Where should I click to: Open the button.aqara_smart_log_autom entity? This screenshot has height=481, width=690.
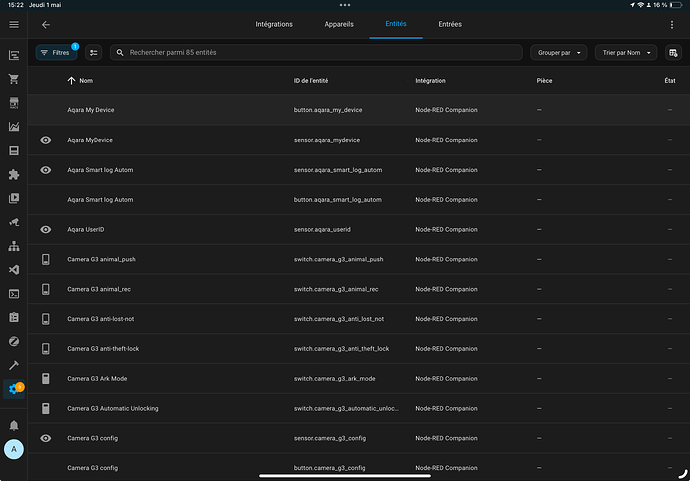coord(338,200)
